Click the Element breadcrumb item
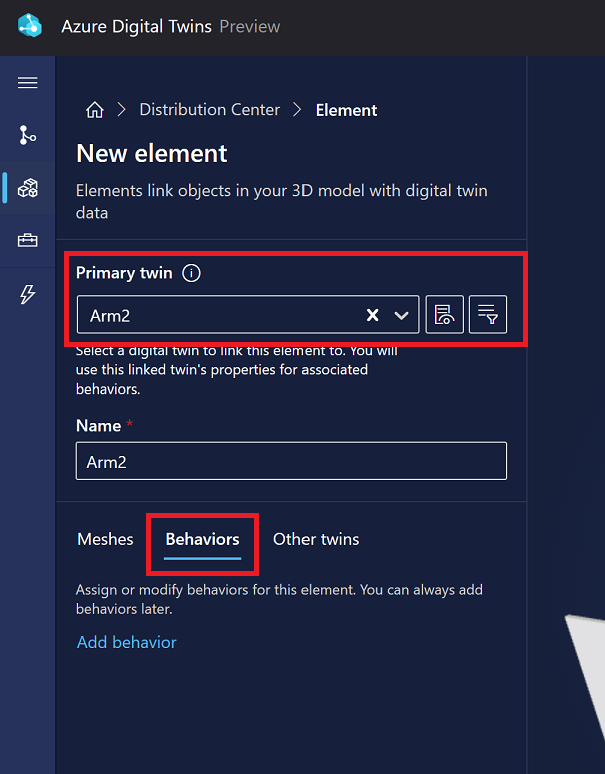 (346, 110)
